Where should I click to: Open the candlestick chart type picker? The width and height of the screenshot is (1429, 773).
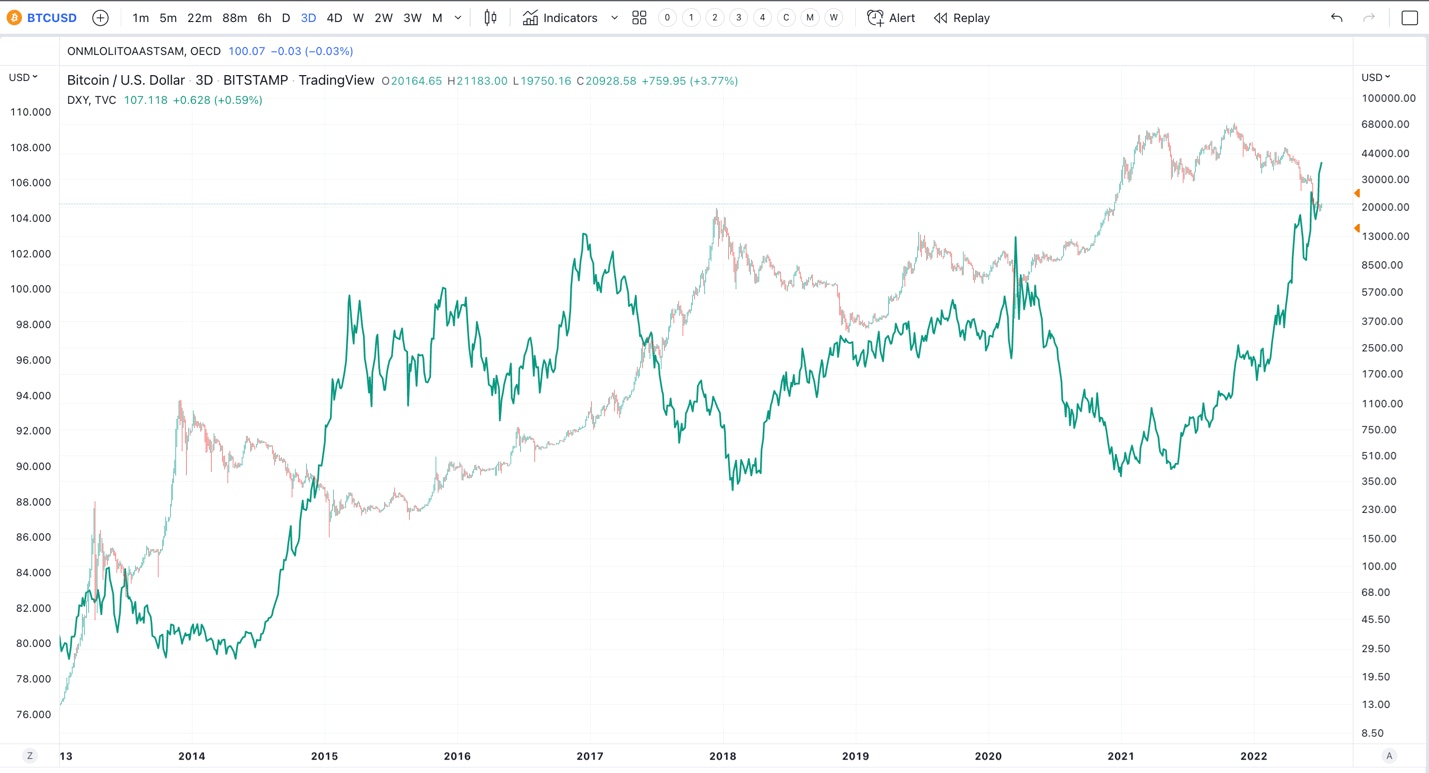click(490, 18)
